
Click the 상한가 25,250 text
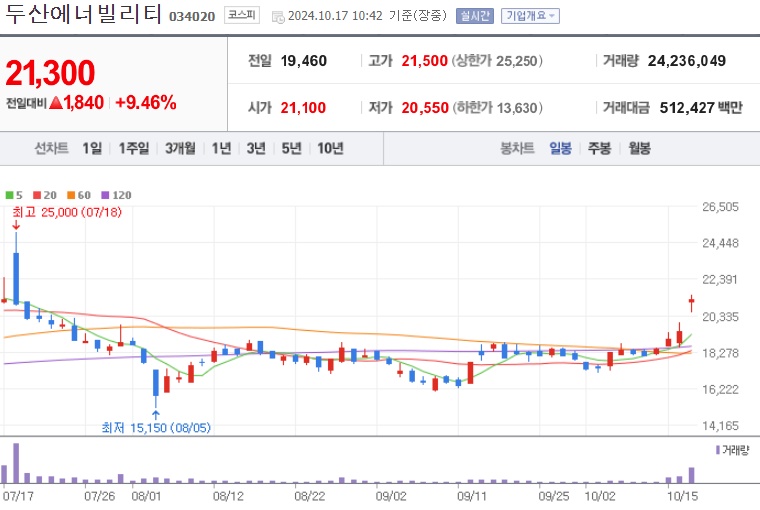point(497,61)
